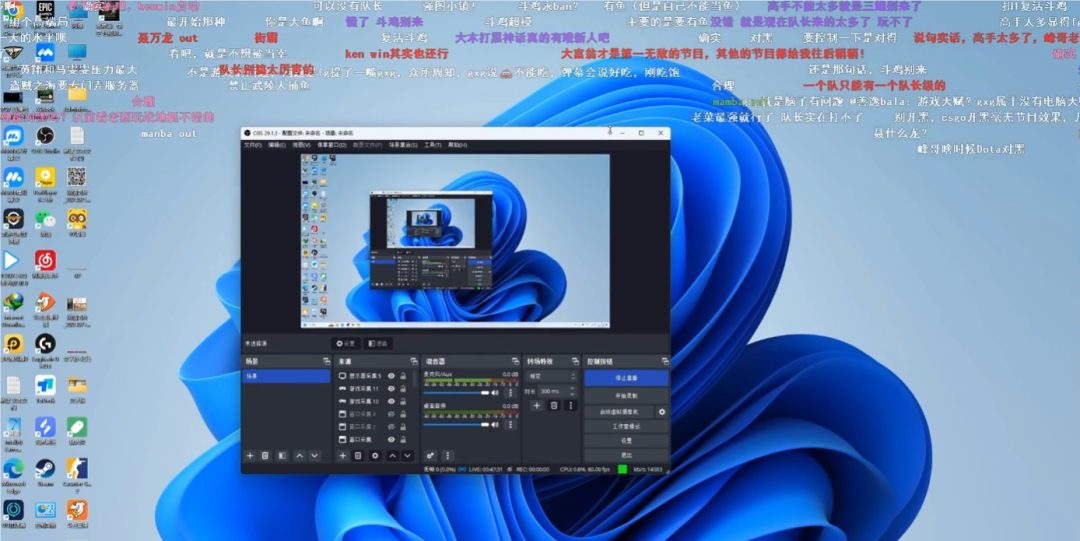Undock Scene Transitions panel float icon
1080x541 pixels.
575,361
